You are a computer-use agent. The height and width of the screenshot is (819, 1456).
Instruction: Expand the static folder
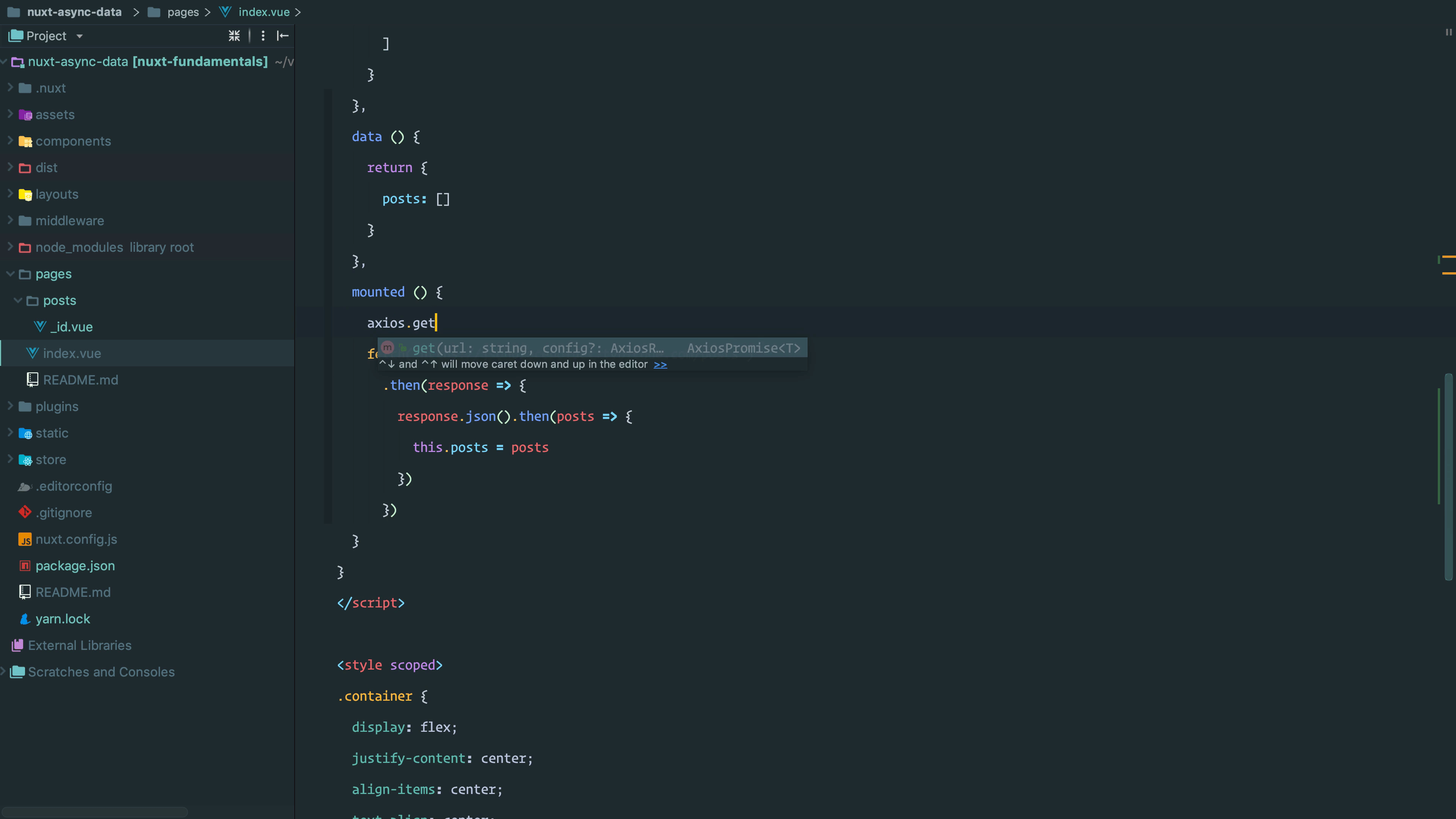(10, 433)
